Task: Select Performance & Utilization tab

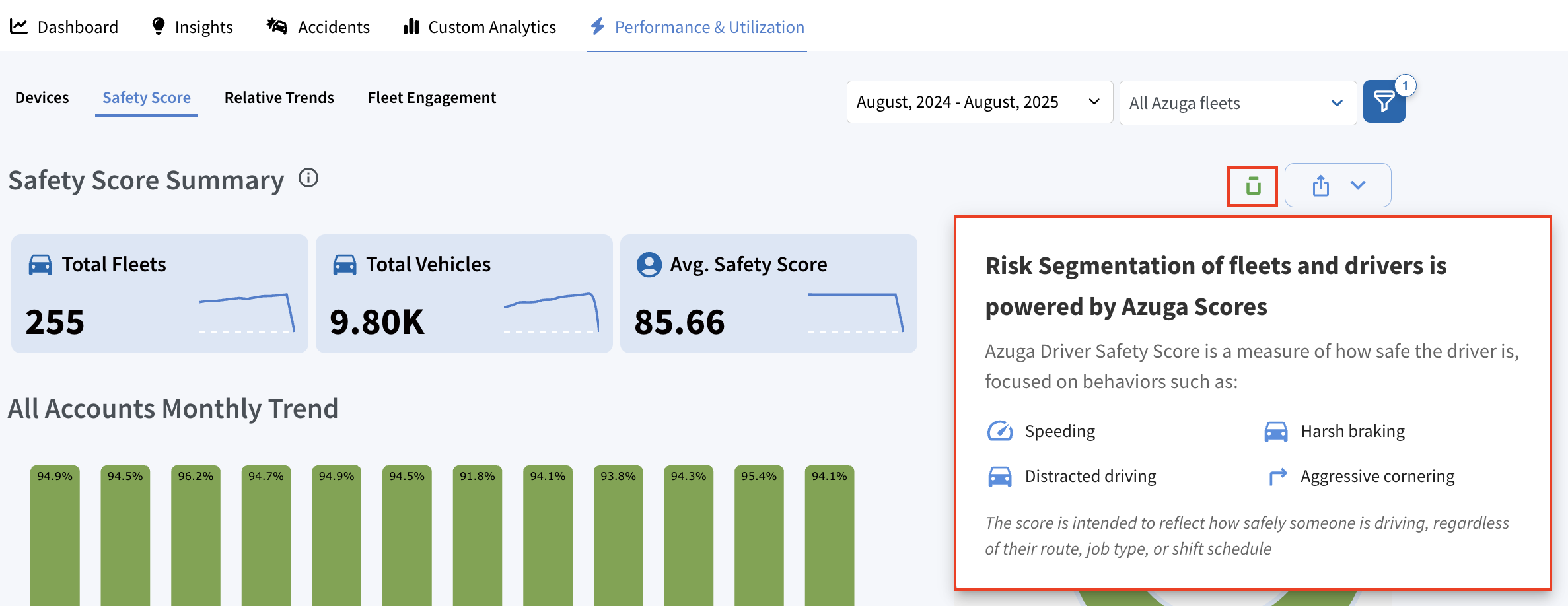Action: (x=697, y=27)
